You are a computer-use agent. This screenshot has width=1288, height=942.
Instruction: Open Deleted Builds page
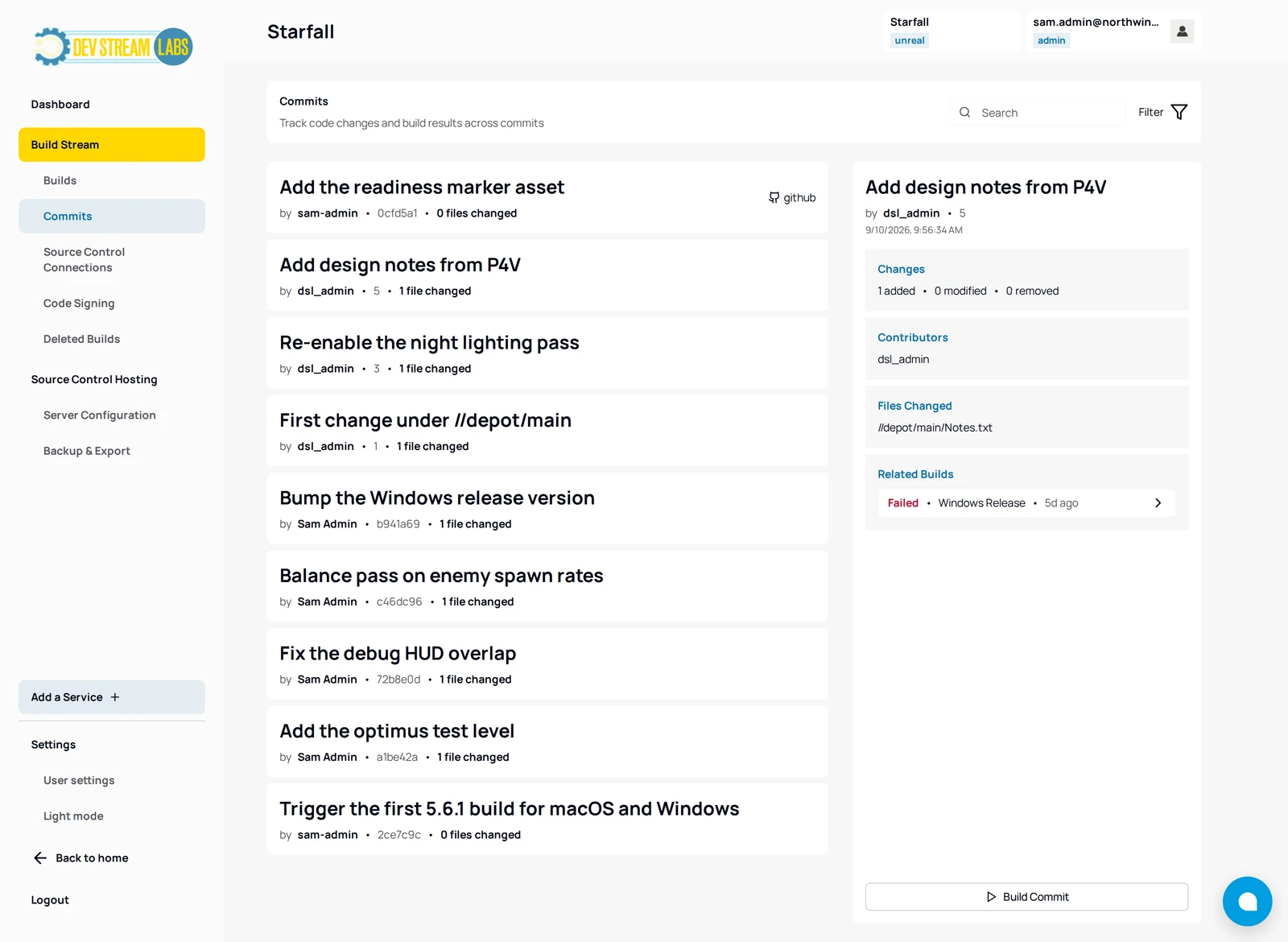(81, 339)
